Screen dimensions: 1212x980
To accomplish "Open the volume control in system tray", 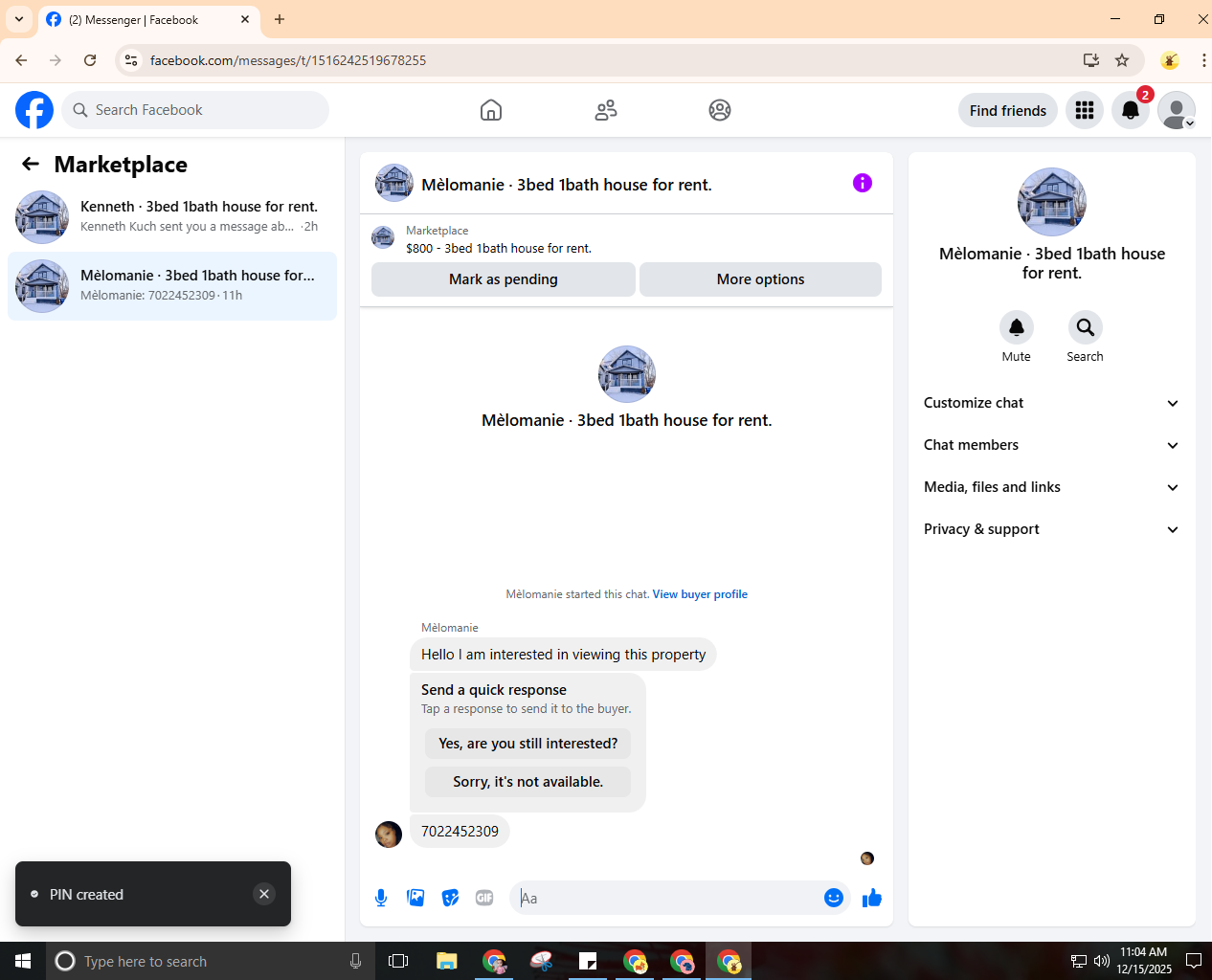I will tap(1102, 961).
